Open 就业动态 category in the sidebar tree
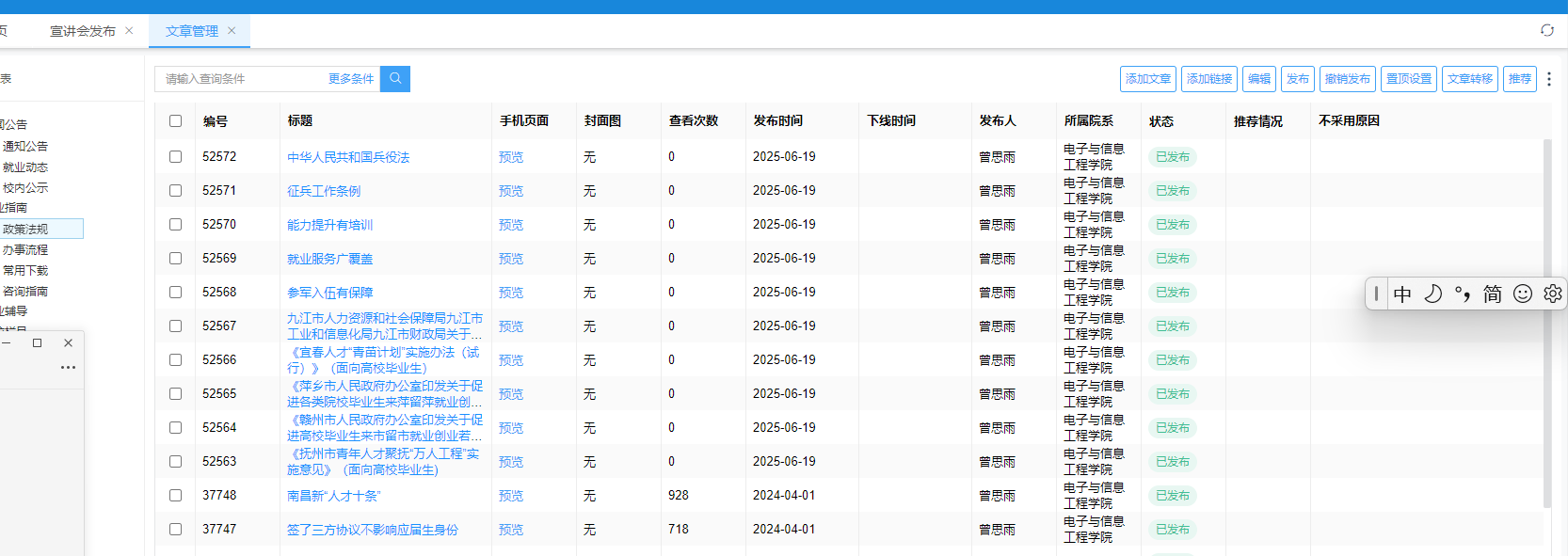Screen dimensions: 1568x556 point(25,167)
